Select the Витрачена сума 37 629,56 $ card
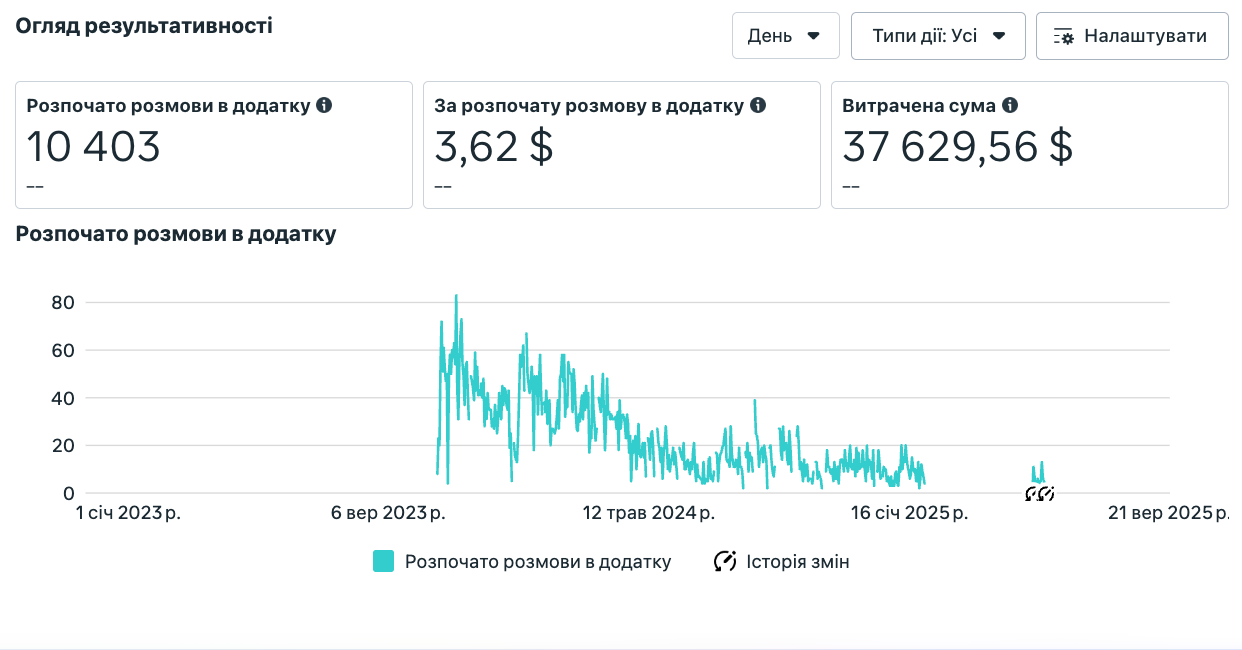Image resolution: width=1242 pixels, height=650 pixels. 1029,145
